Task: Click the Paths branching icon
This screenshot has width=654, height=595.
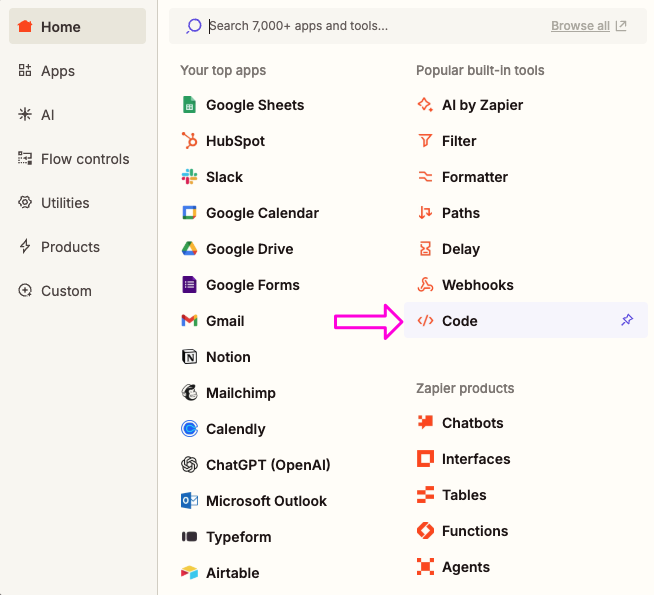Action: coord(425,213)
